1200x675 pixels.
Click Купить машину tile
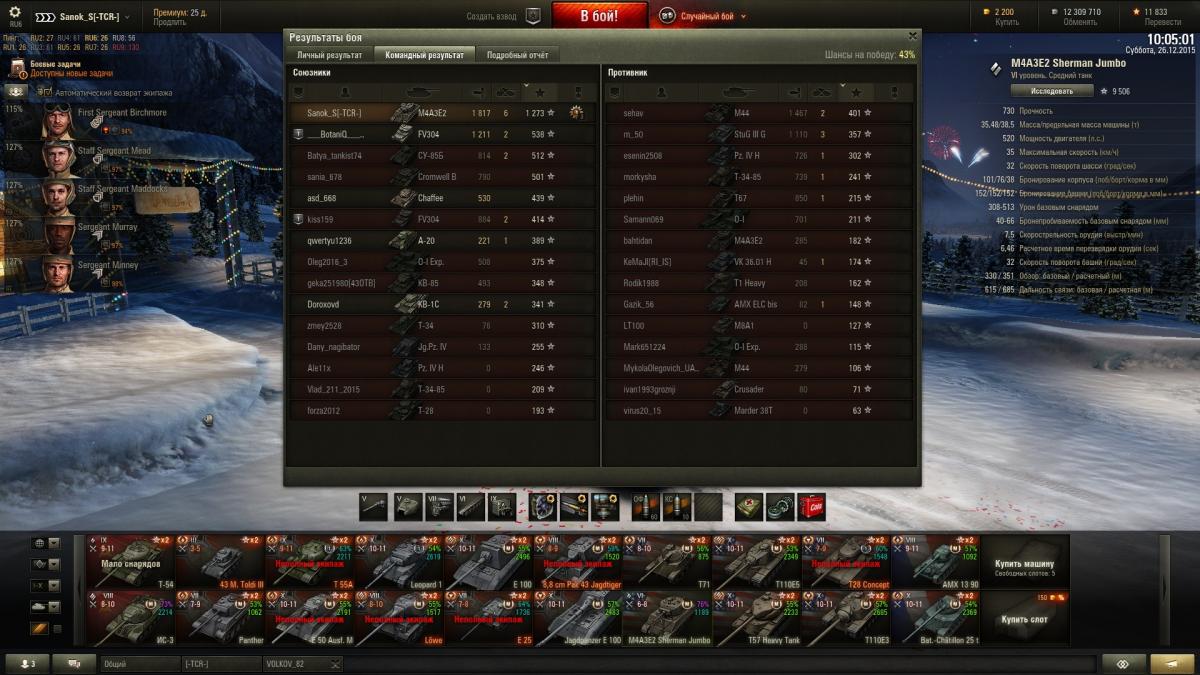pyautogui.click(x=1025, y=562)
